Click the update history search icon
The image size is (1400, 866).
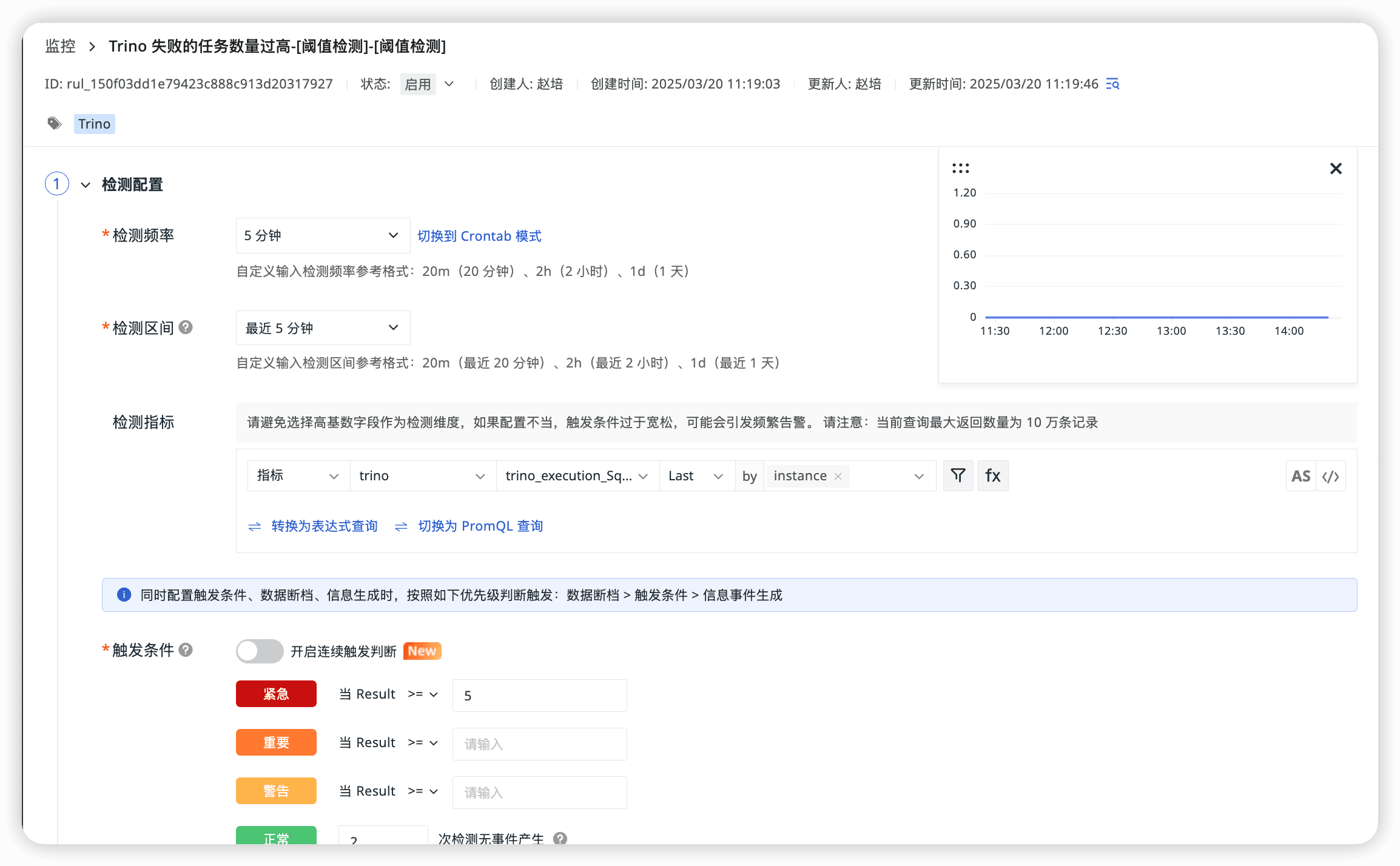coord(1112,84)
